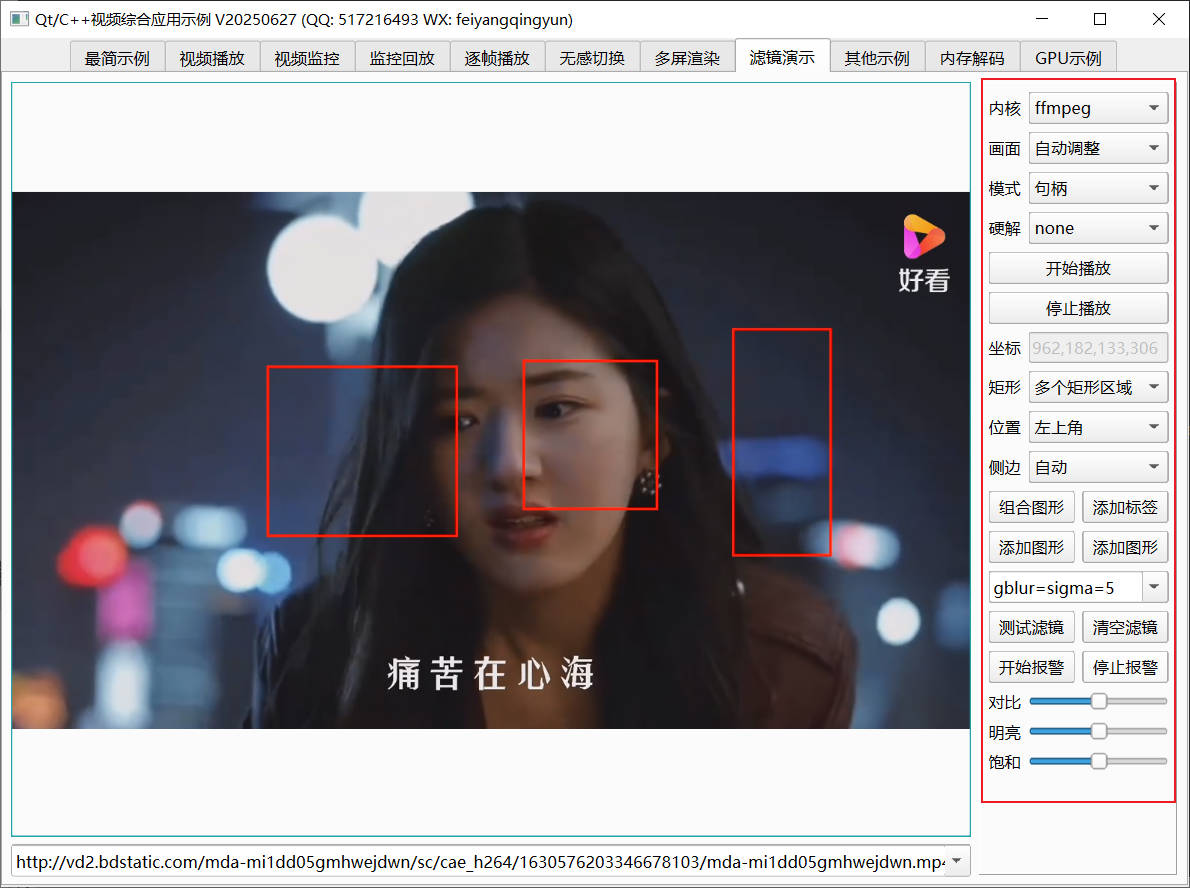This screenshot has width=1190, height=888.
Task: Close the application window
Action: 1158,19
